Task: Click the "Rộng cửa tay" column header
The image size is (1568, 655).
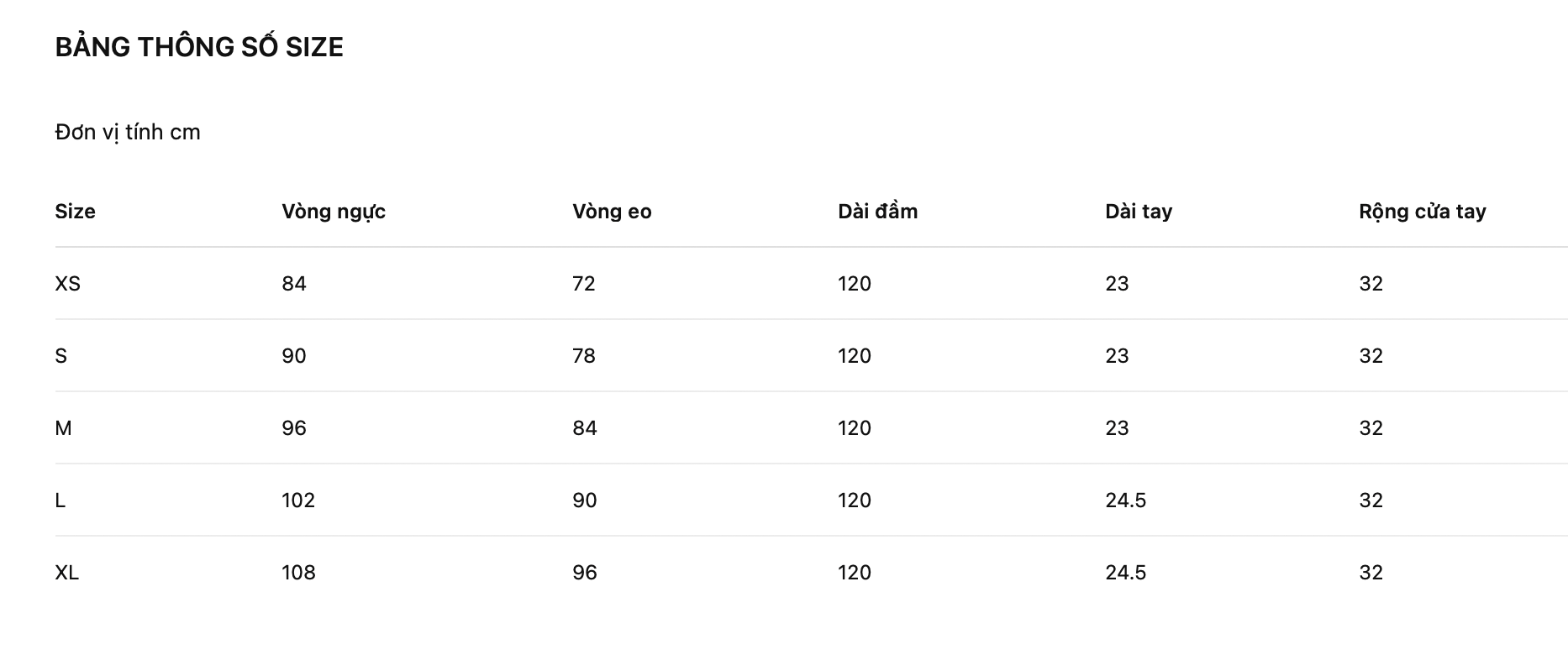Action: click(1422, 212)
